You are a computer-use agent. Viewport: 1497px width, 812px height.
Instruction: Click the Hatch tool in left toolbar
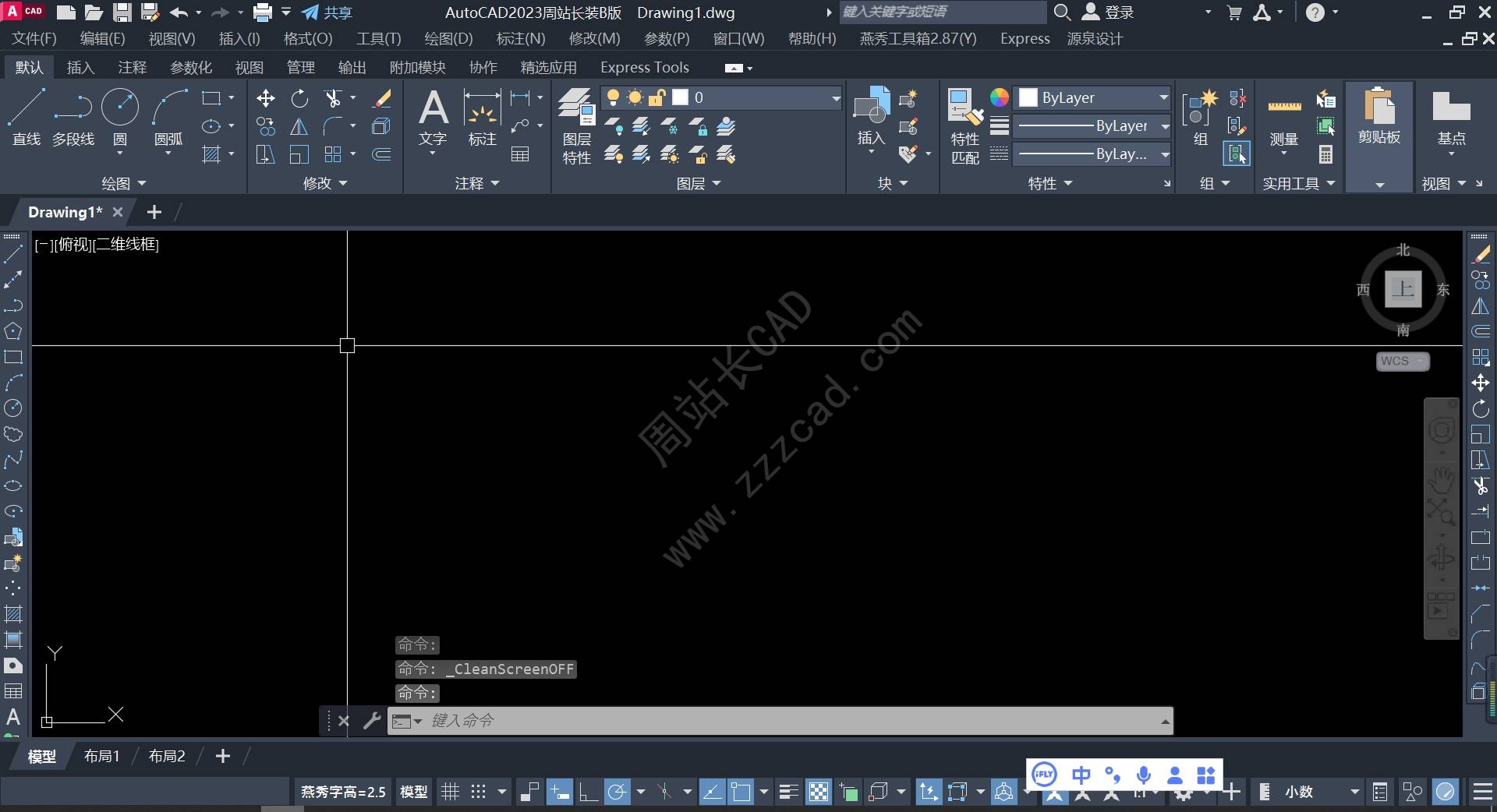point(13,614)
